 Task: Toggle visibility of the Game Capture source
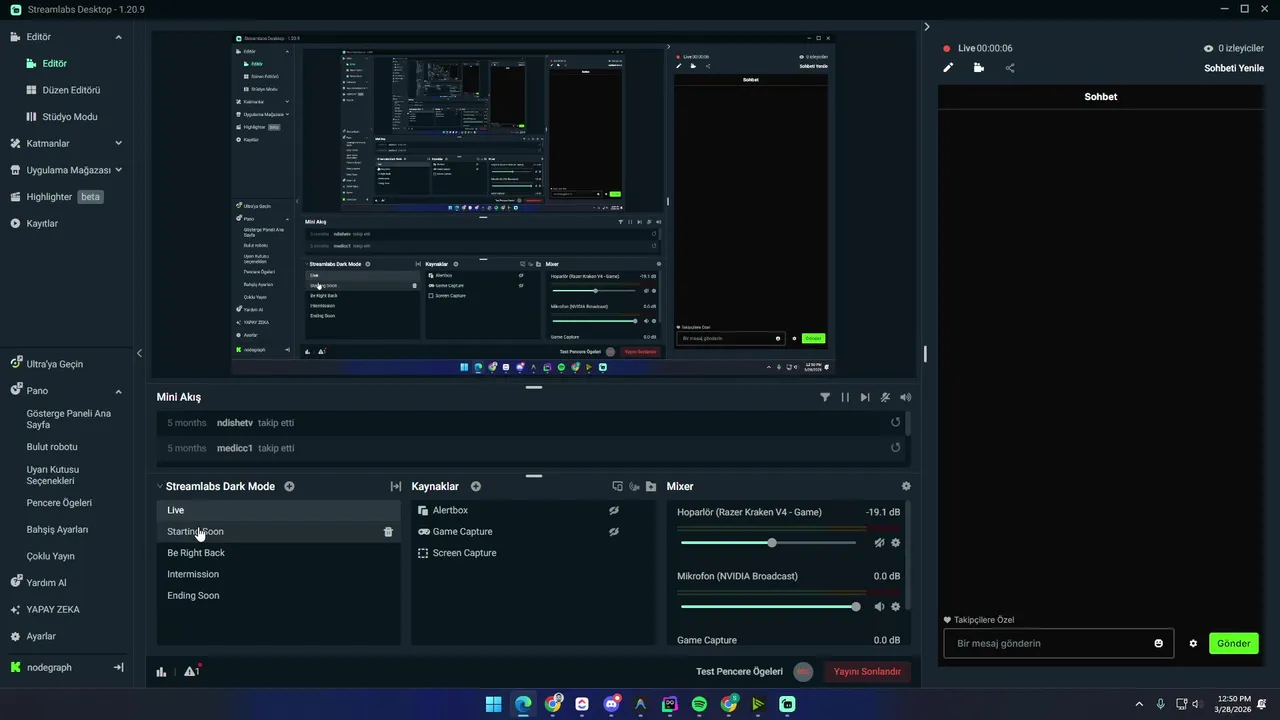(x=614, y=532)
